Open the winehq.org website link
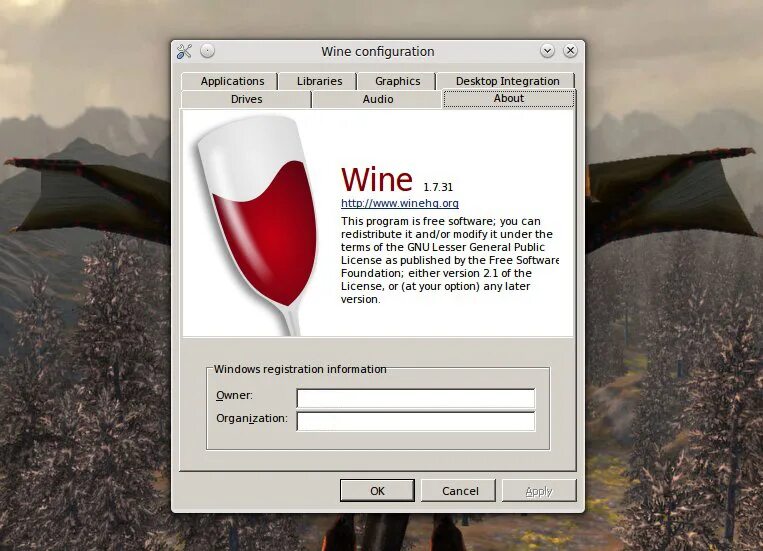 [x=400, y=203]
